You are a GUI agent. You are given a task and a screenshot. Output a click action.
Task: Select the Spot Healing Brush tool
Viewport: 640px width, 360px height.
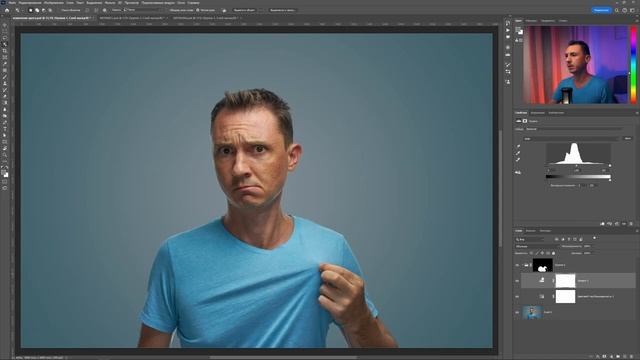[x=5, y=70]
